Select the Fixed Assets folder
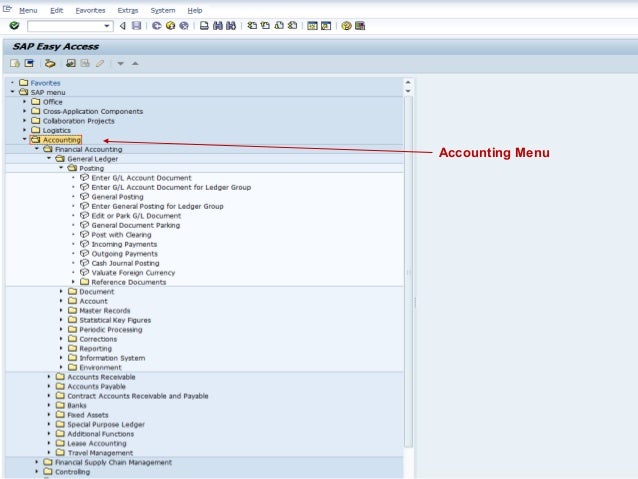The width and height of the screenshot is (638, 479). click(x=87, y=415)
